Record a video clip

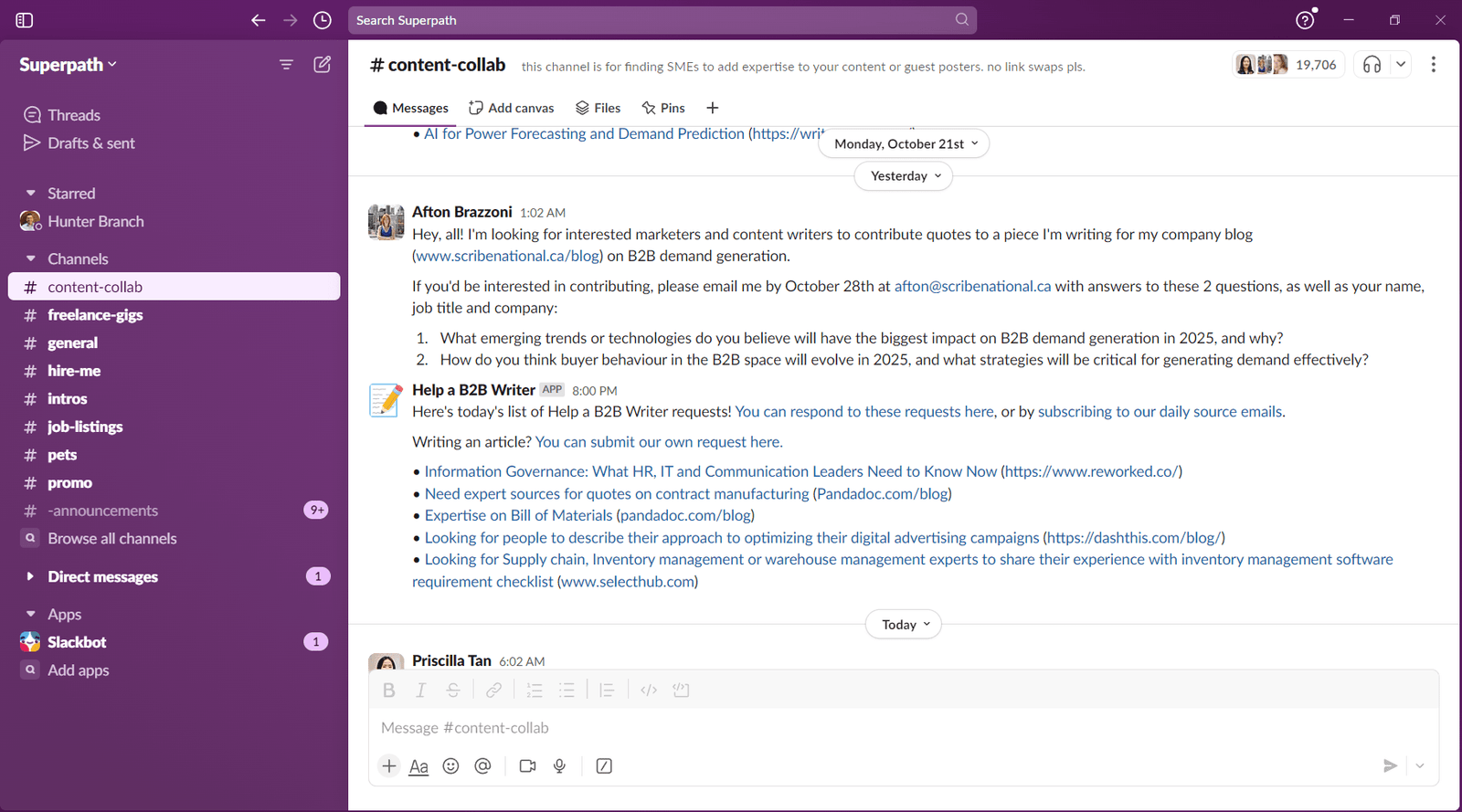point(527,766)
